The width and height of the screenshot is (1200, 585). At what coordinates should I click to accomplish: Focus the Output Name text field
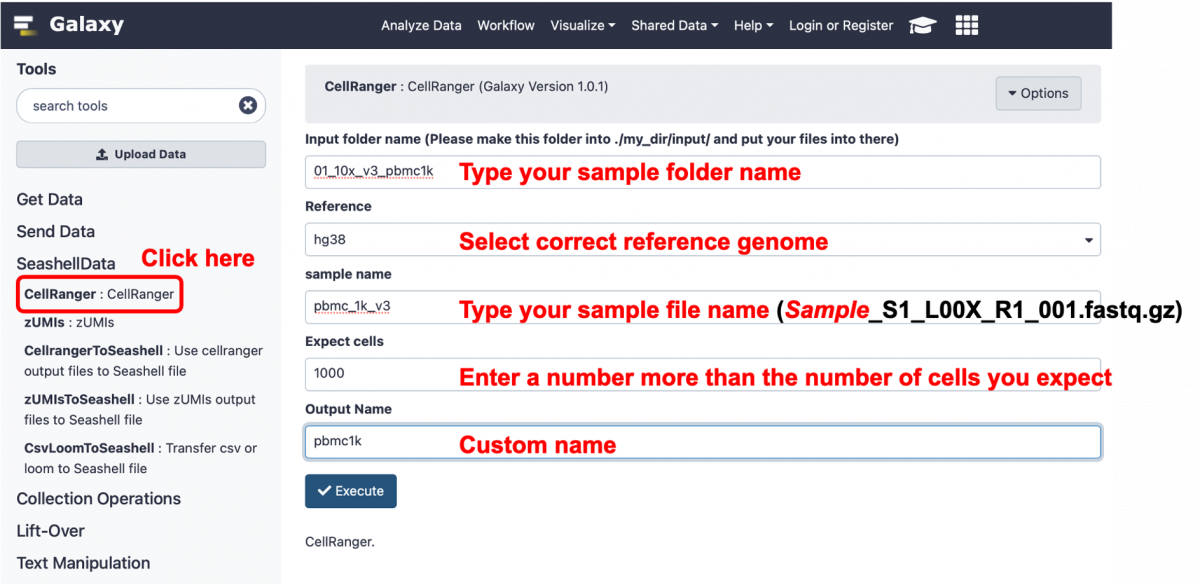click(702, 442)
